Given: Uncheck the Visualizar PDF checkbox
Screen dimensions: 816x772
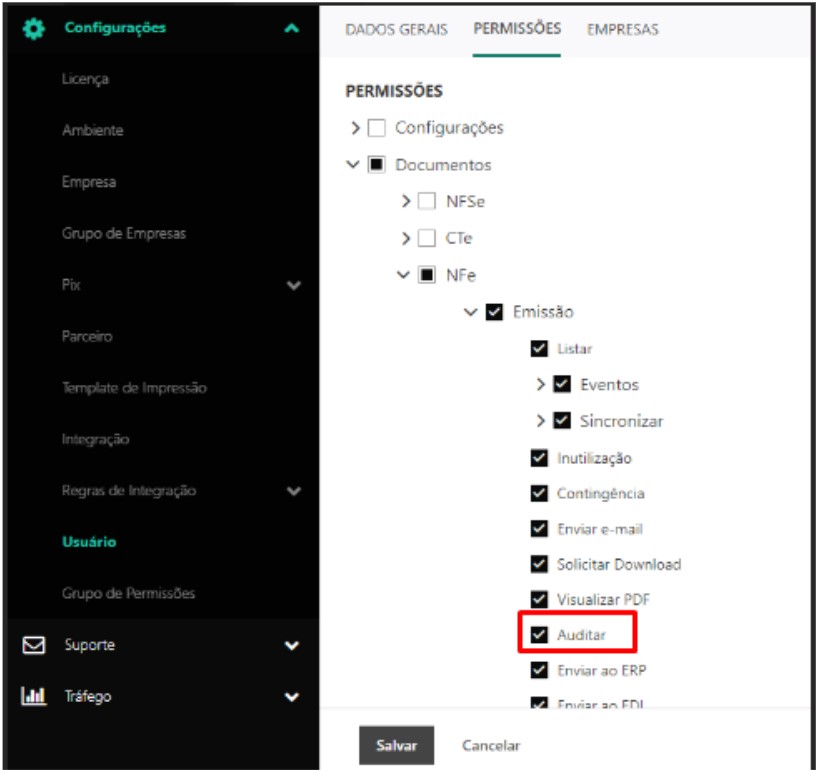Looking at the screenshot, I should pos(540,600).
